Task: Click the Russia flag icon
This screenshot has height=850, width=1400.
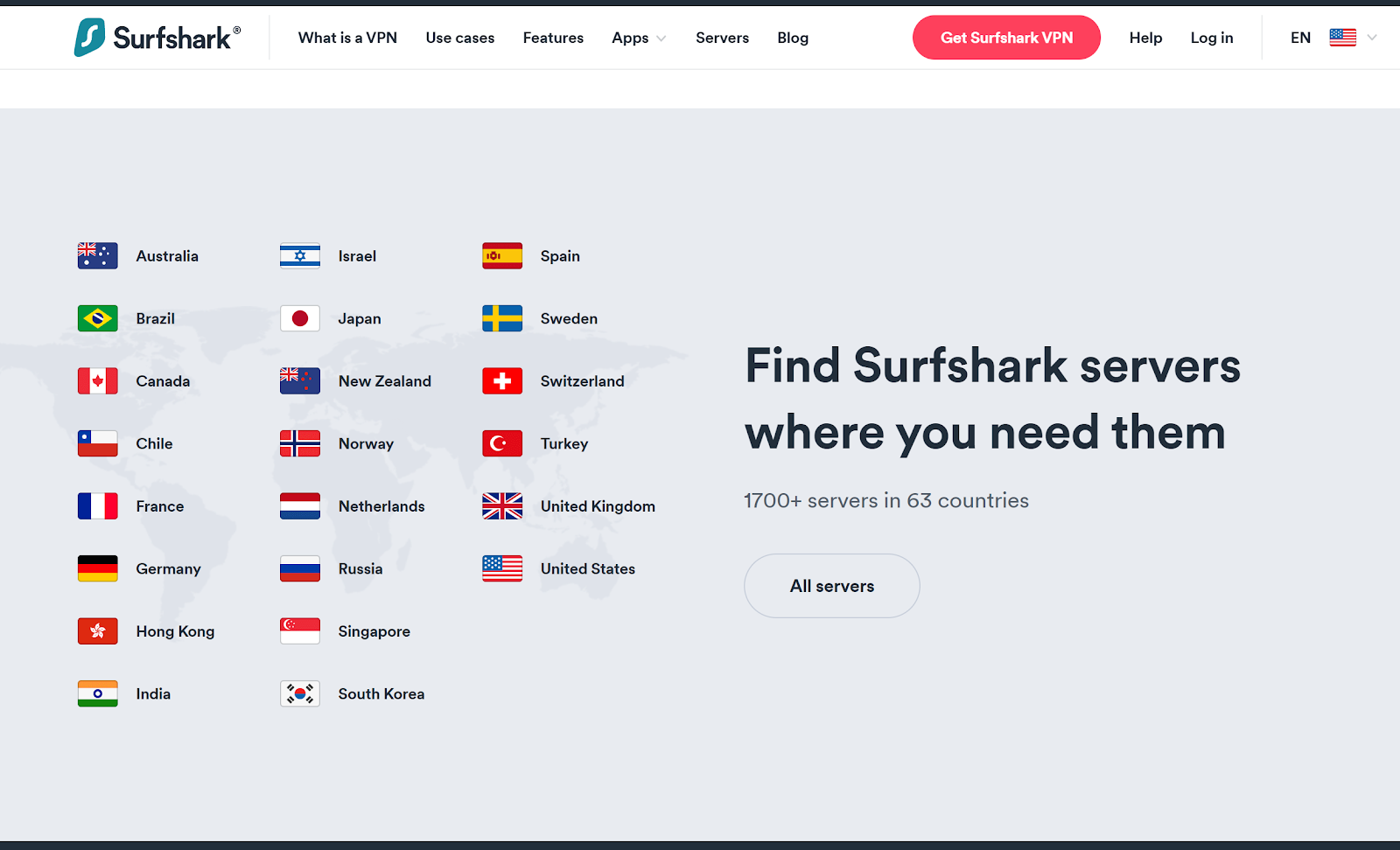Action: point(300,568)
